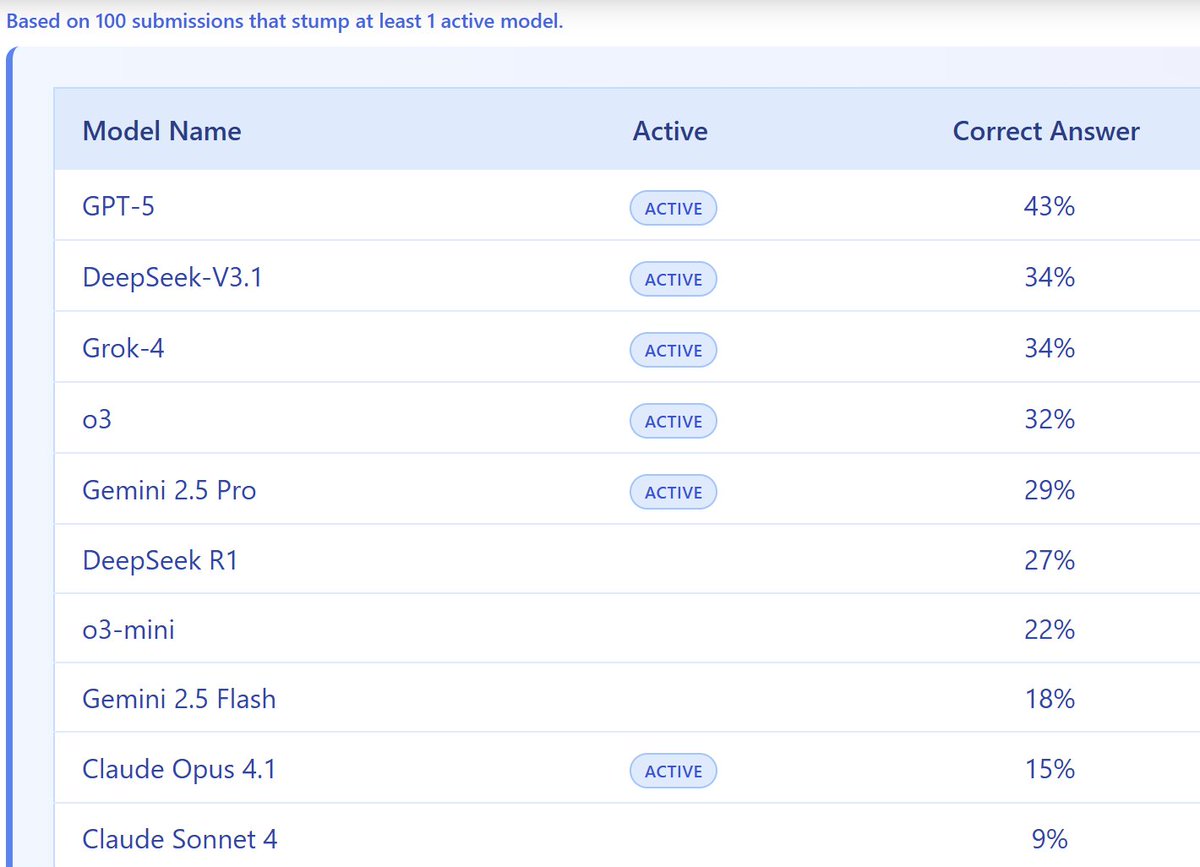Select the o3 model name

click(97, 421)
